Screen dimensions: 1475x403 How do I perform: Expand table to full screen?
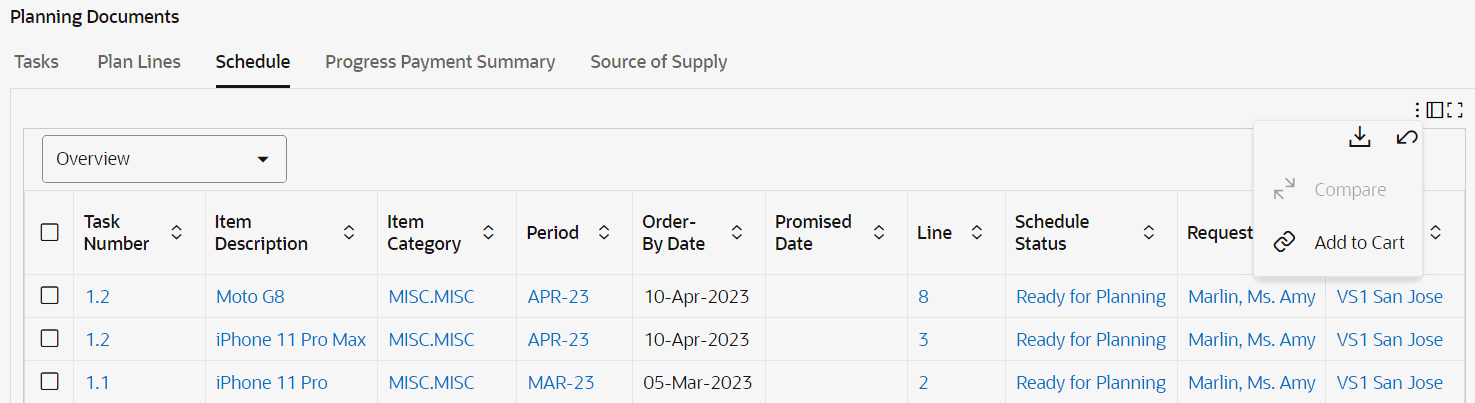pyautogui.click(x=1455, y=110)
